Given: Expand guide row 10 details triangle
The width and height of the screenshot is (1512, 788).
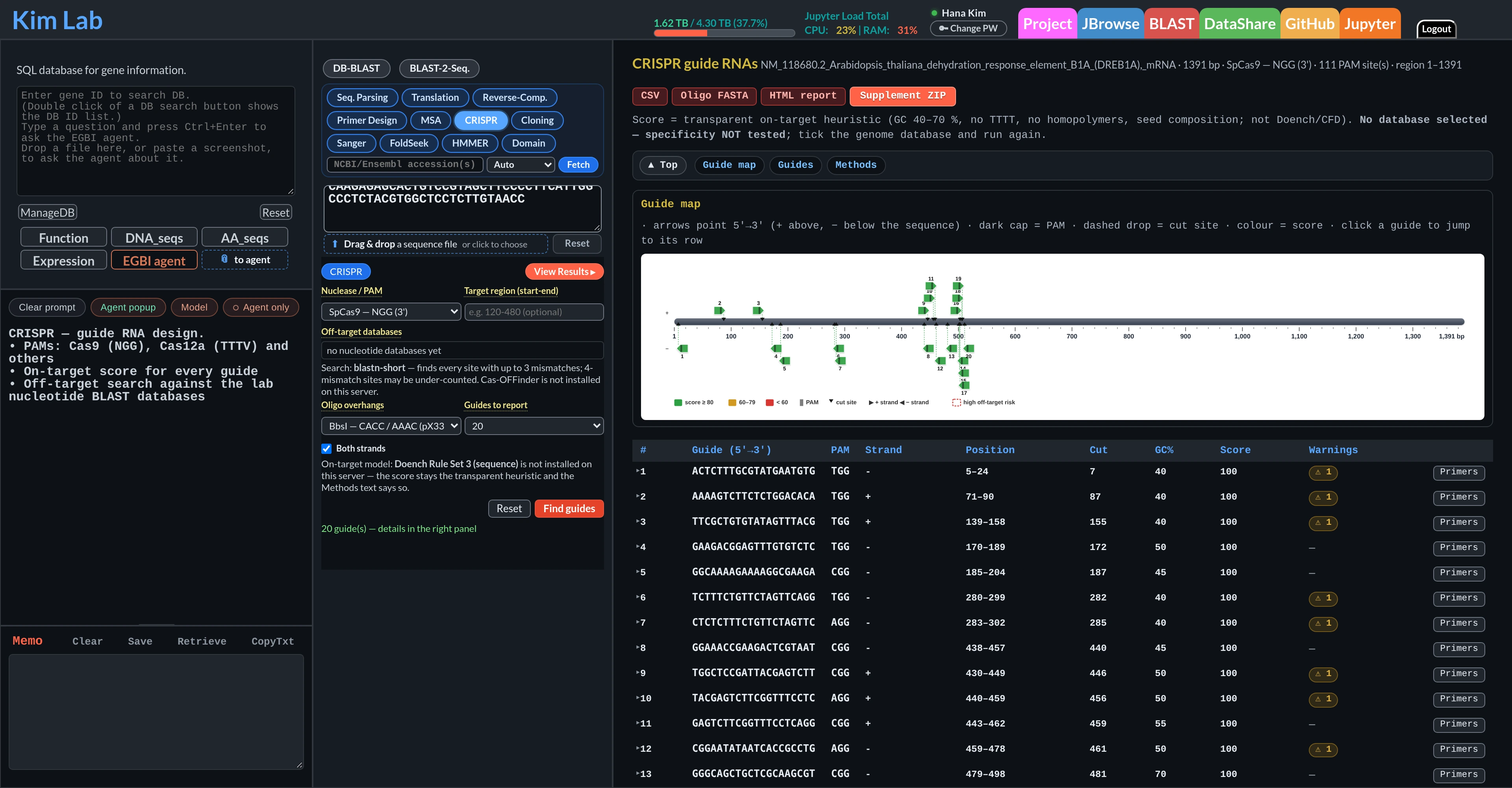Looking at the screenshot, I should [638, 697].
